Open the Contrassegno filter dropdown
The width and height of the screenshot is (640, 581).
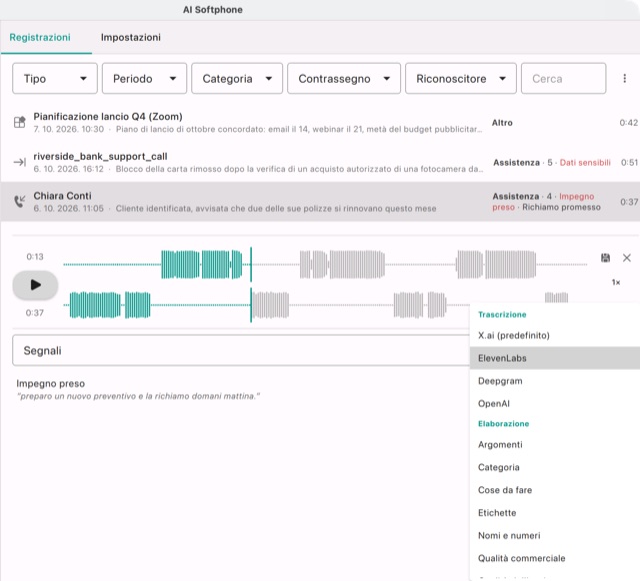click(x=344, y=78)
